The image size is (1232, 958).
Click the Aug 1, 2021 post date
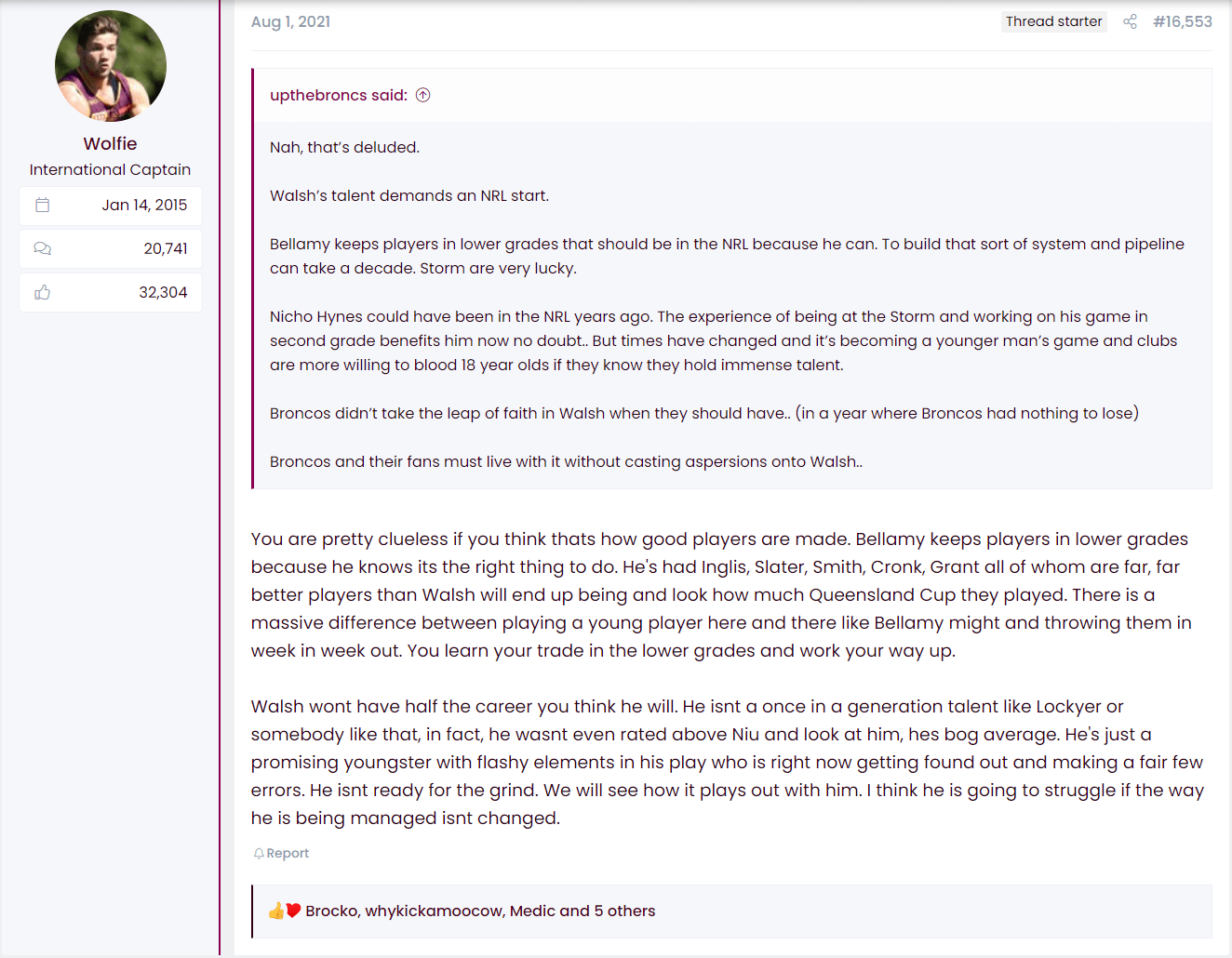coord(290,21)
